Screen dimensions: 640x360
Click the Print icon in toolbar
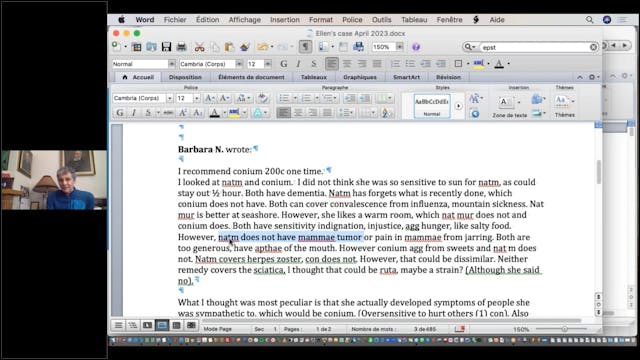(x=182, y=47)
